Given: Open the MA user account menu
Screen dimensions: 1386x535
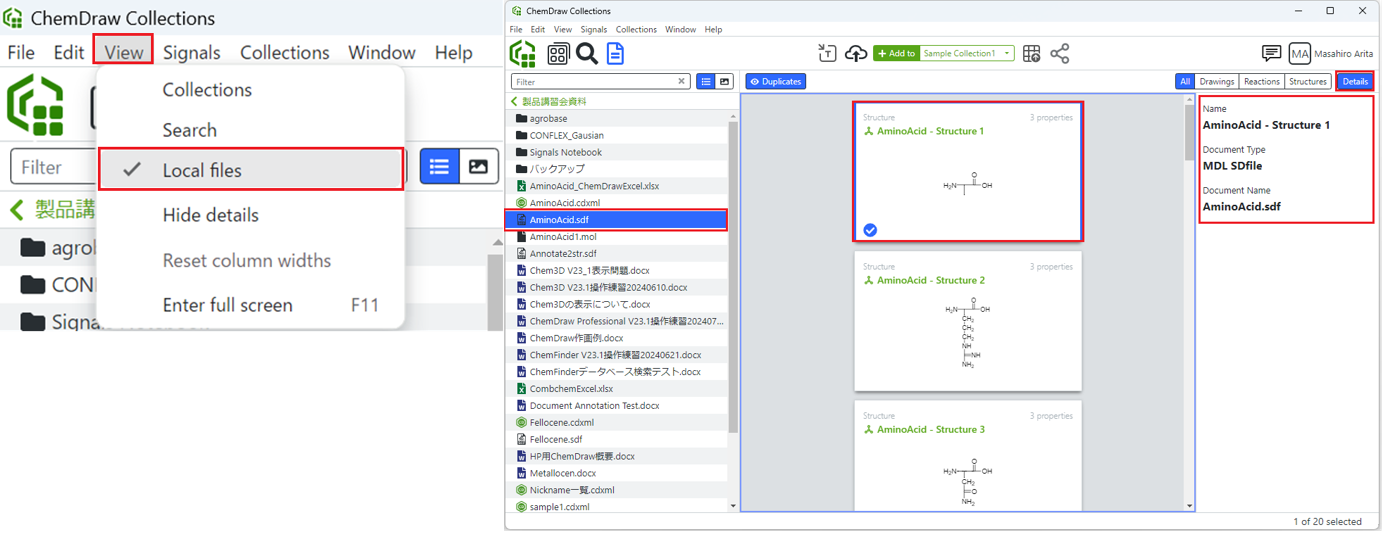Looking at the screenshot, I should 1299,54.
